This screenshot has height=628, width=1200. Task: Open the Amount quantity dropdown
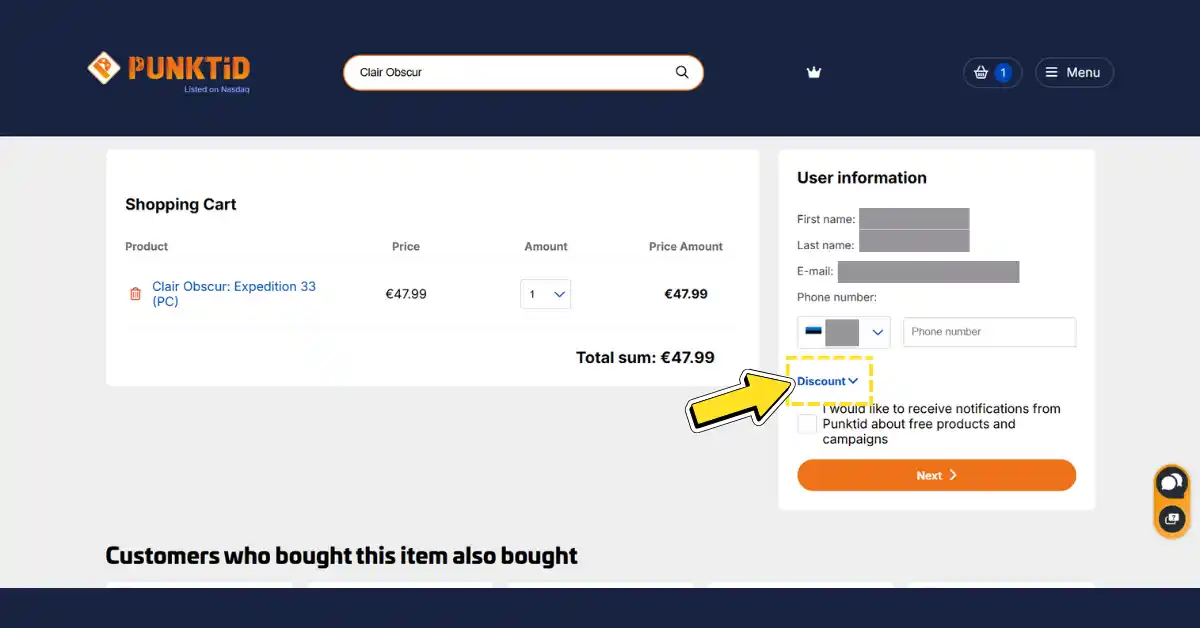(545, 294)
